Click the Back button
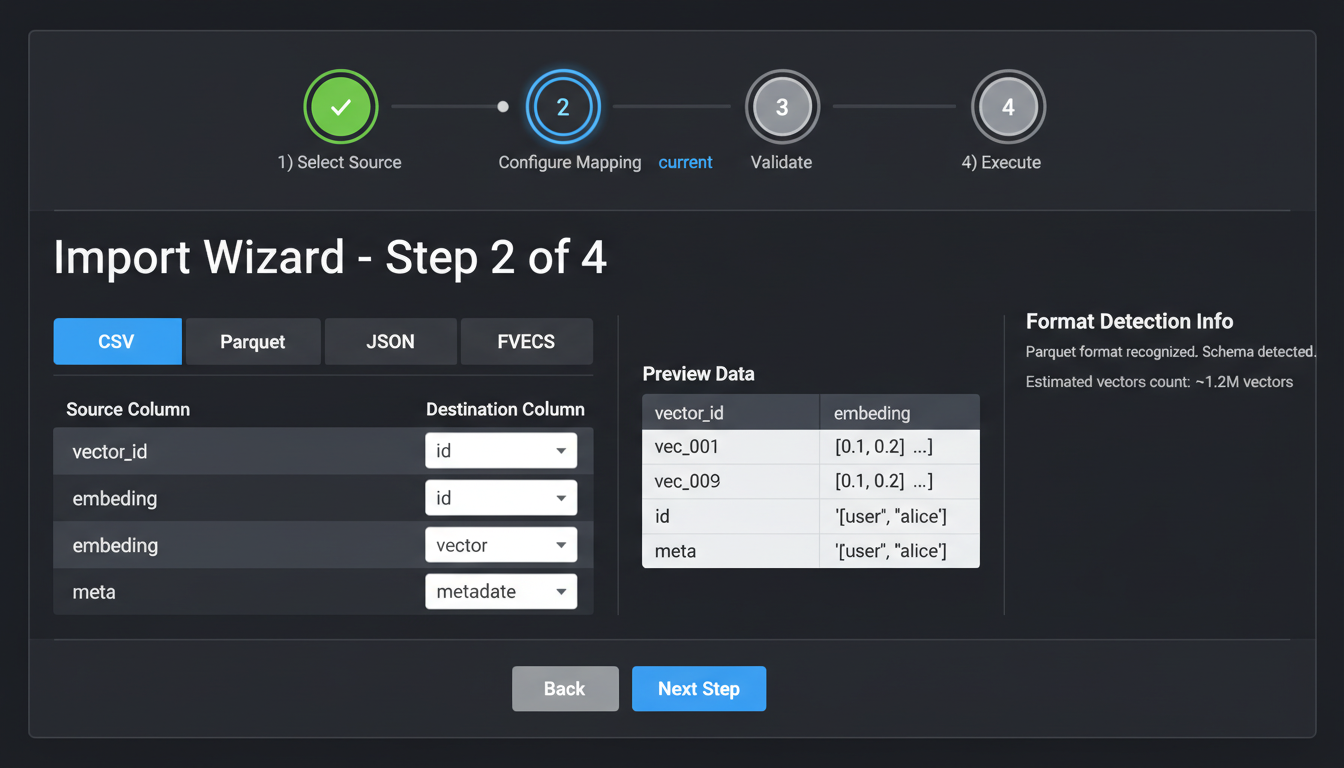This screenshot has height=768, width=1344. coord(565,688)
